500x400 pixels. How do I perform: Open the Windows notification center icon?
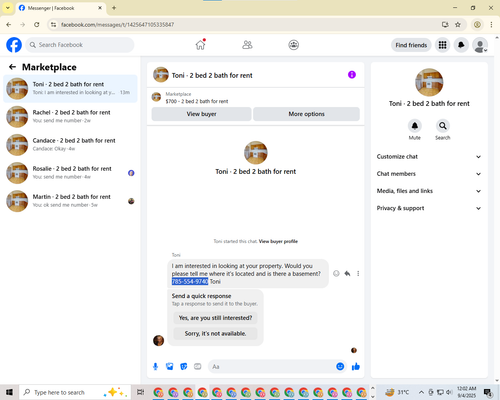[488, 393]
